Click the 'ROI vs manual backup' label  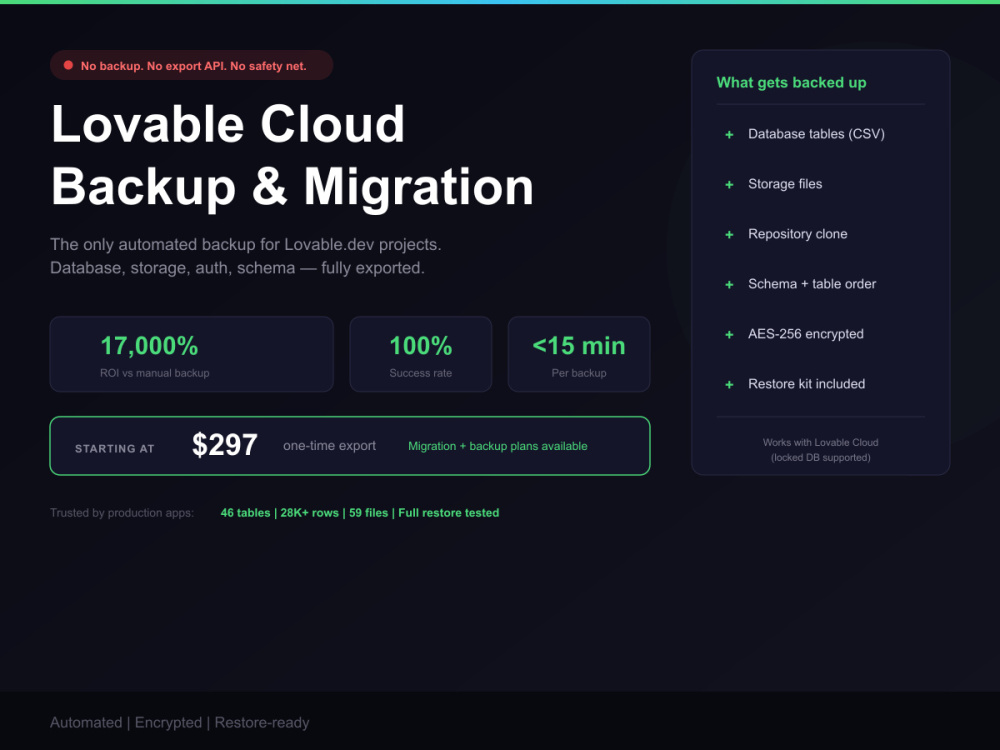[154, 373]
